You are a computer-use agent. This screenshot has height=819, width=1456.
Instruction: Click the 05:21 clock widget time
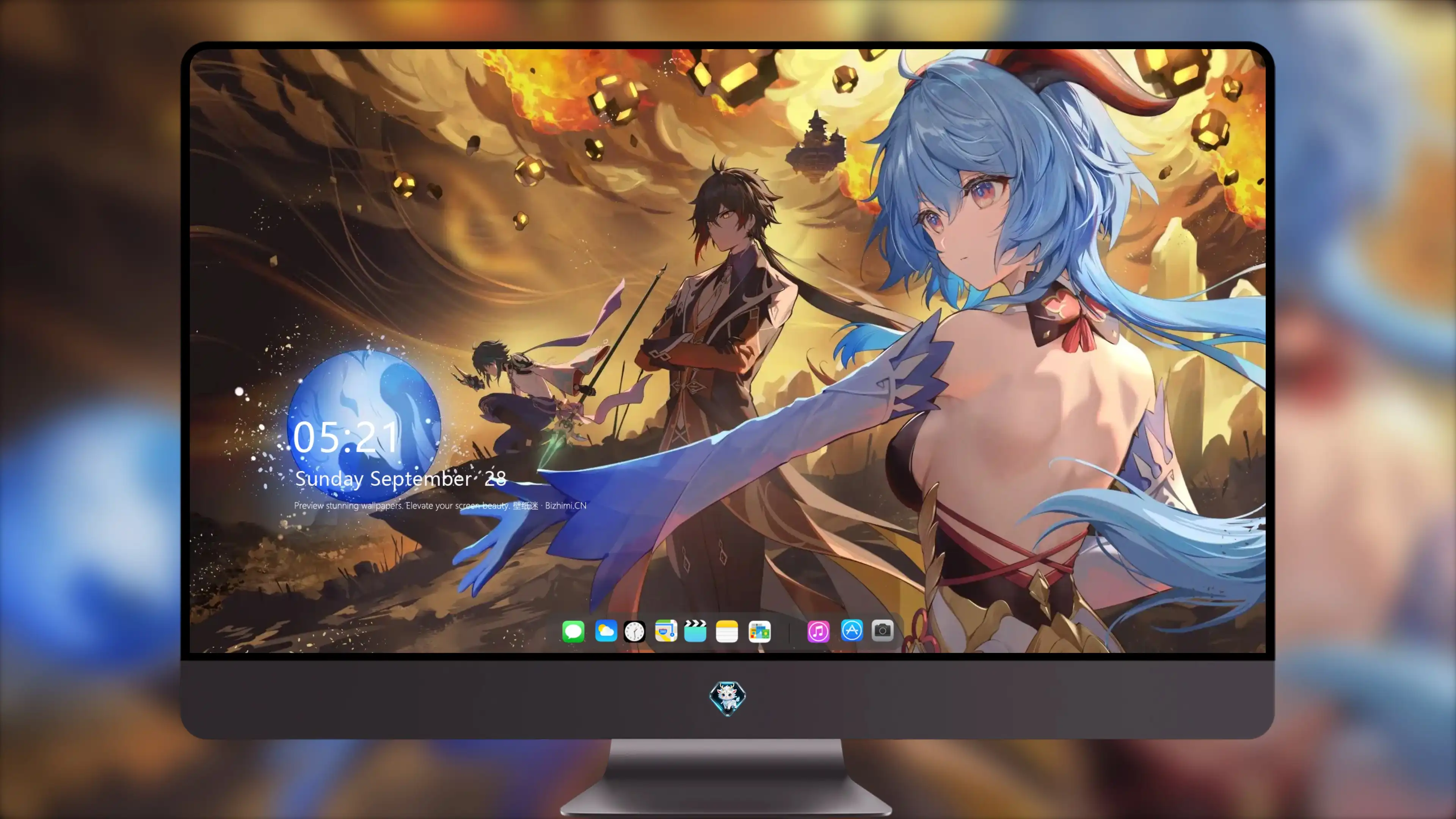(x=346, y=437)
